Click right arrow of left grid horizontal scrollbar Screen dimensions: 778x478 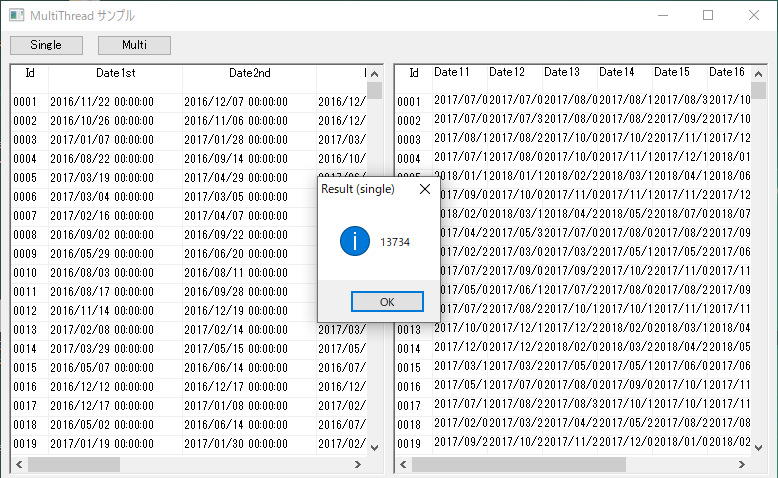360,464
